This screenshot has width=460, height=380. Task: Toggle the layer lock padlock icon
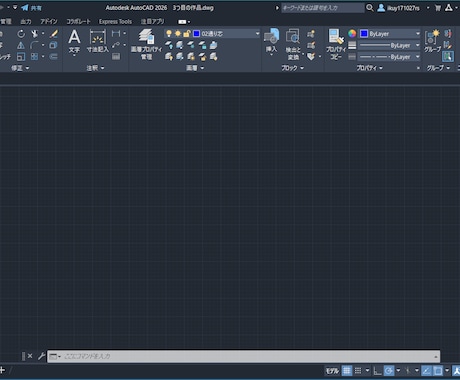[x=187, y=34]
